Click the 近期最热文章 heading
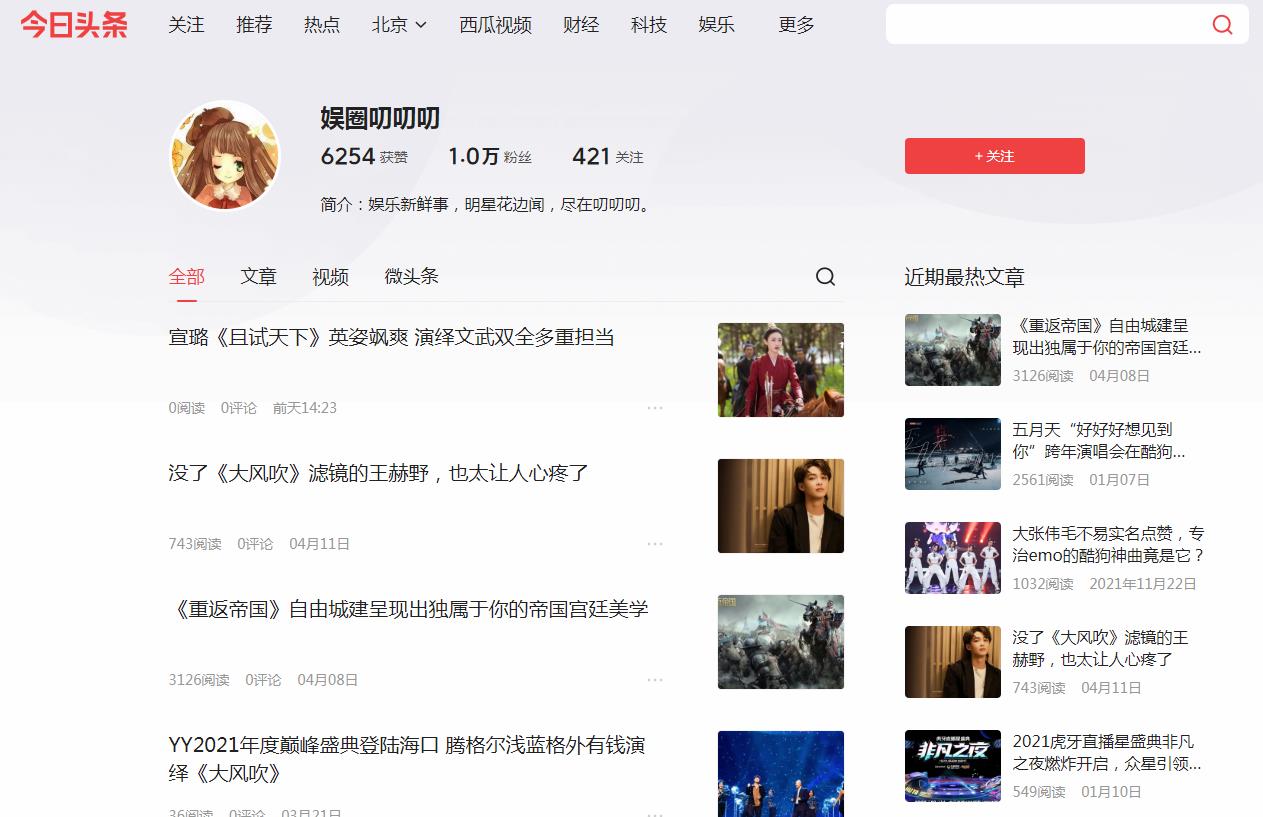The height and width of the screenshot is (817, 1263). pos(965,277)
